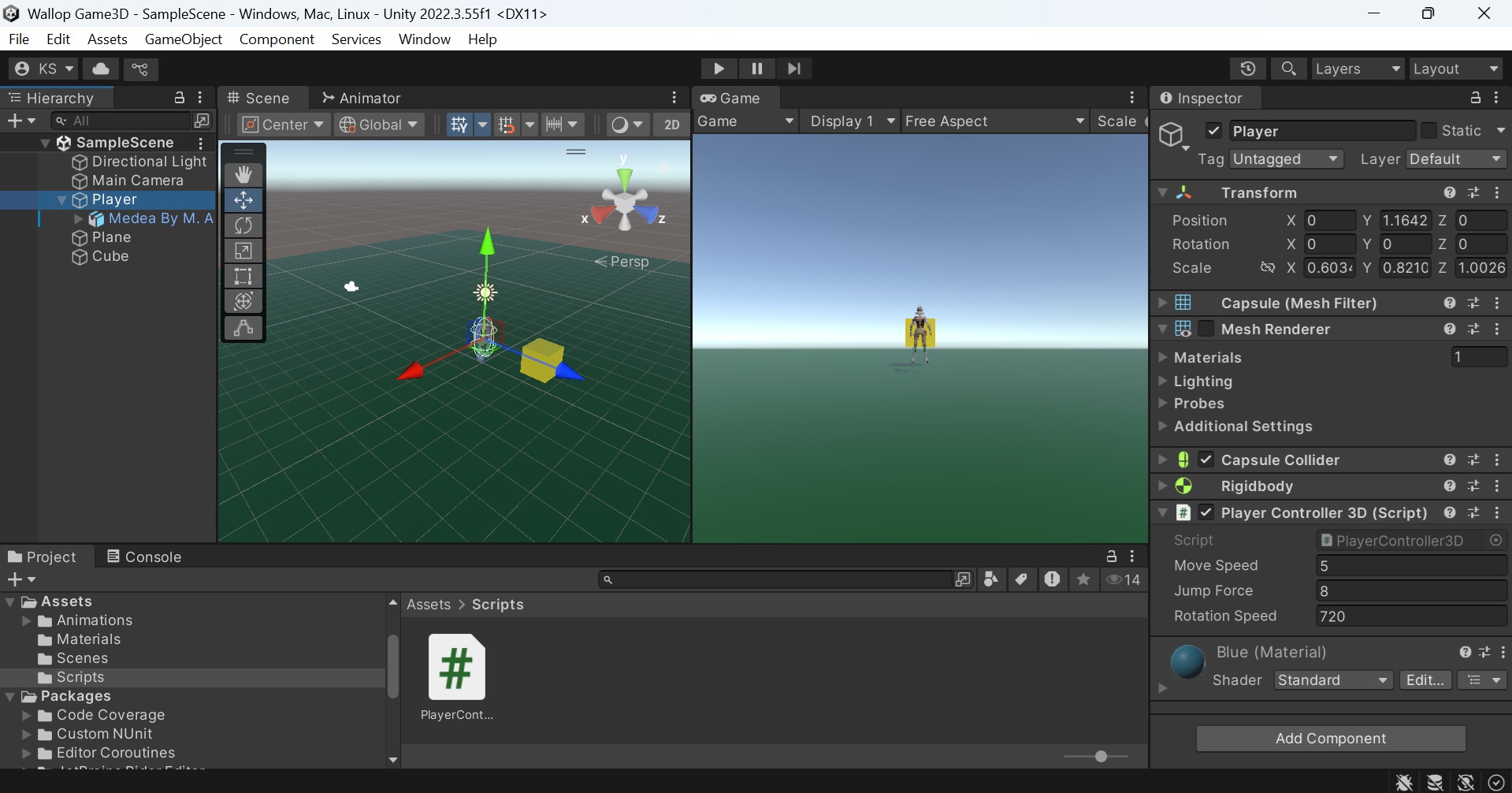Expand the Rigidbody component
Viewport: 1512px width, 793px height.
tap(1163, 486)
